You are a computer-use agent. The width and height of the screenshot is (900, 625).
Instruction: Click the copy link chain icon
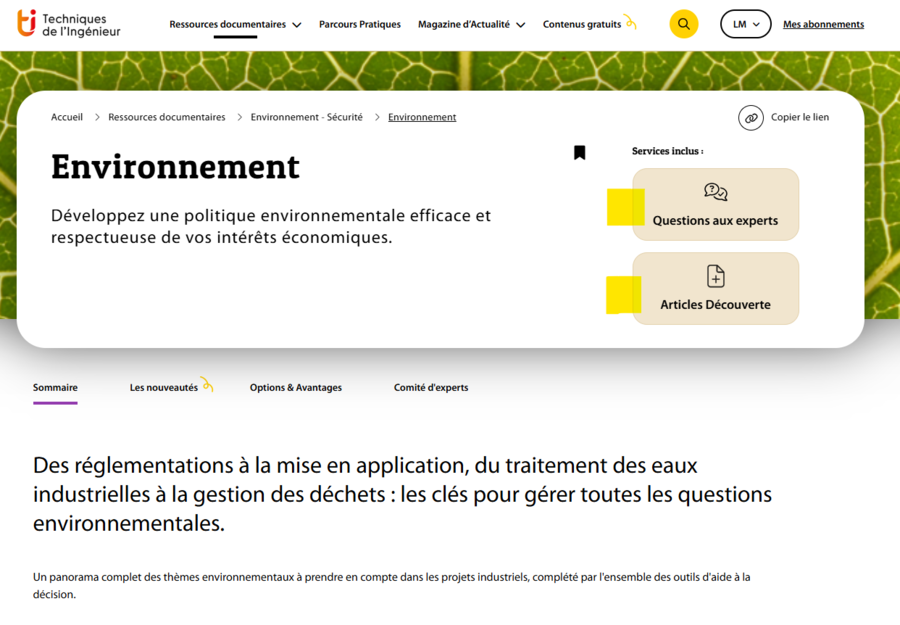click(x=751, y=118)
